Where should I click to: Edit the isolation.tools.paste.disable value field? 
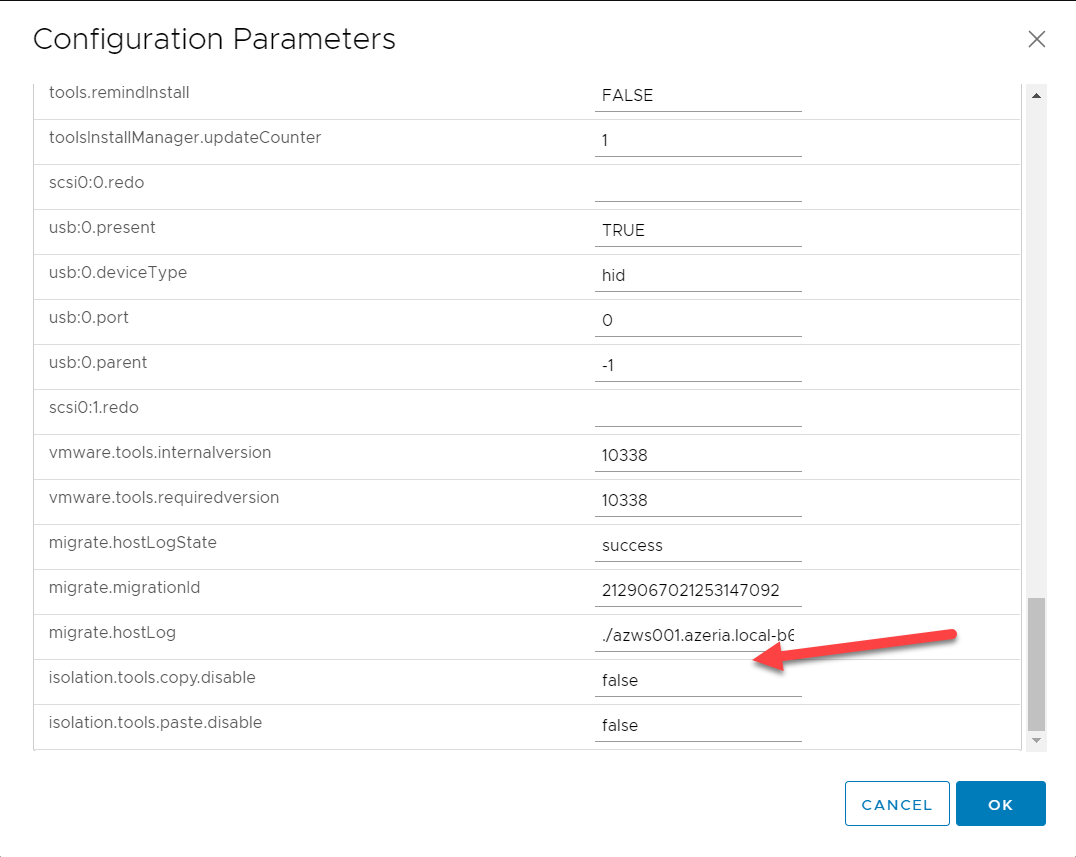point(698,725)
